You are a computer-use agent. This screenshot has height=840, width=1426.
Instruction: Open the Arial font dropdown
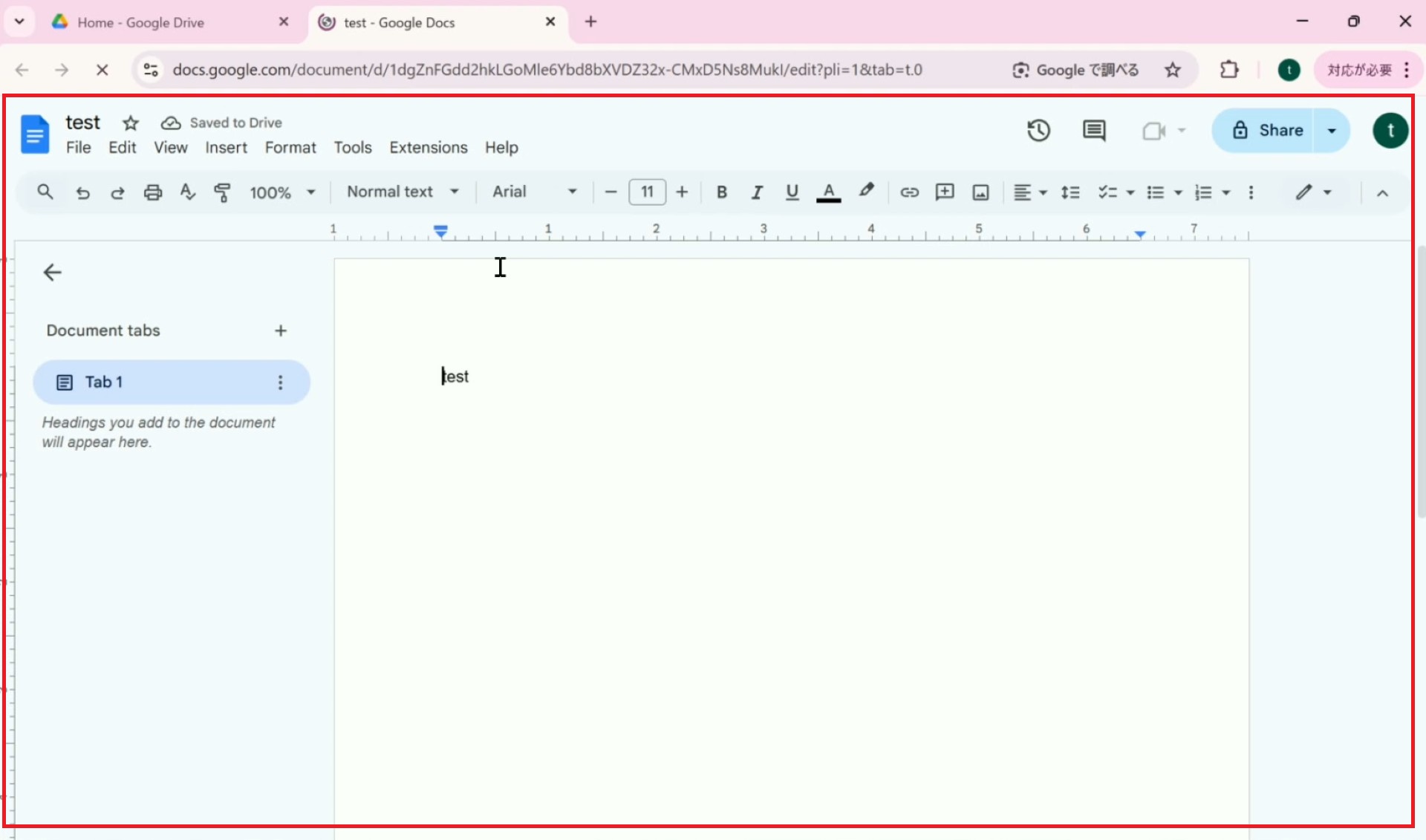tap(534, 192)
